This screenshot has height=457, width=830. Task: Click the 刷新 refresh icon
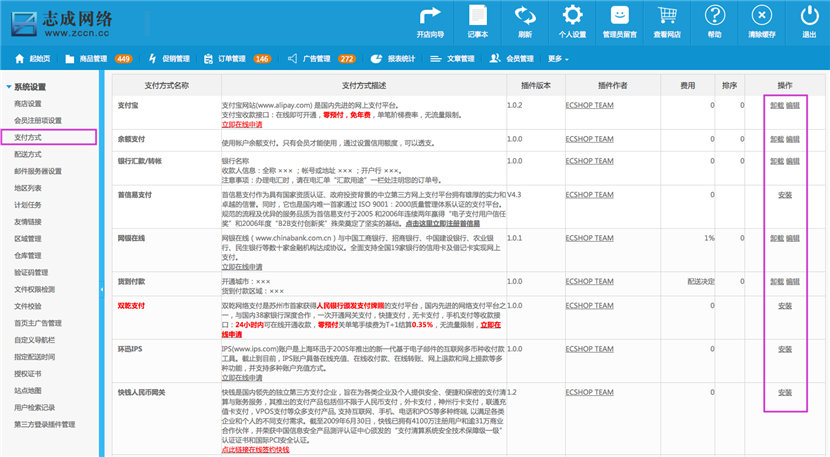click(x=525, y=22)
